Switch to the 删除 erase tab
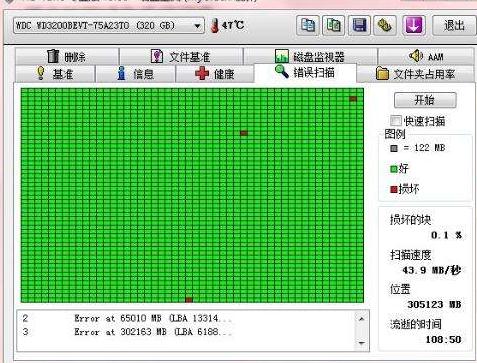 [x=67, y=56]
